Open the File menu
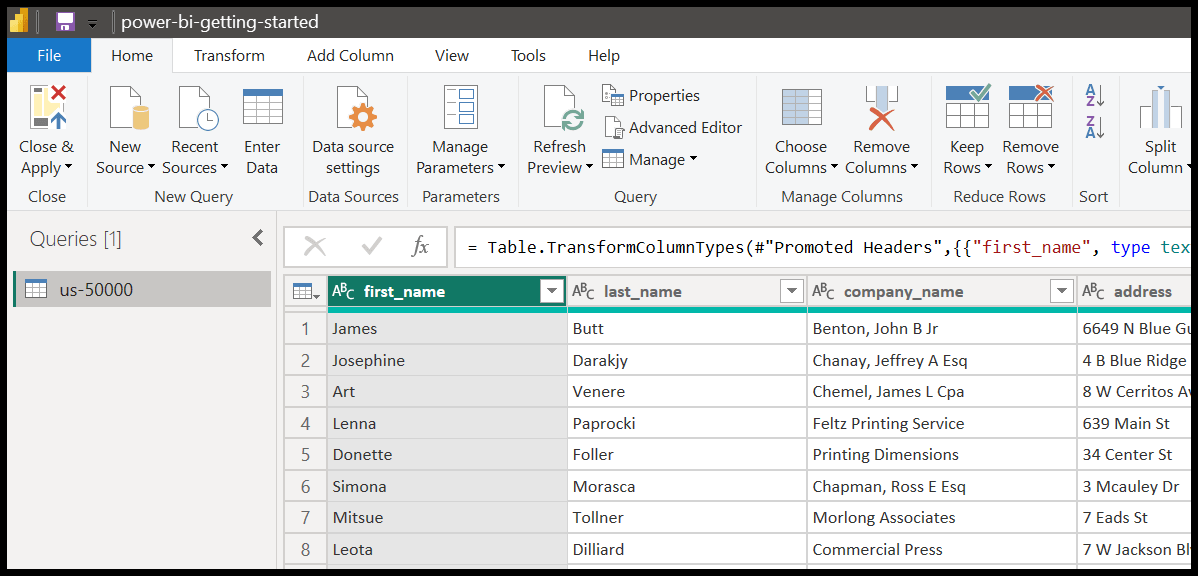 (49, 56)
